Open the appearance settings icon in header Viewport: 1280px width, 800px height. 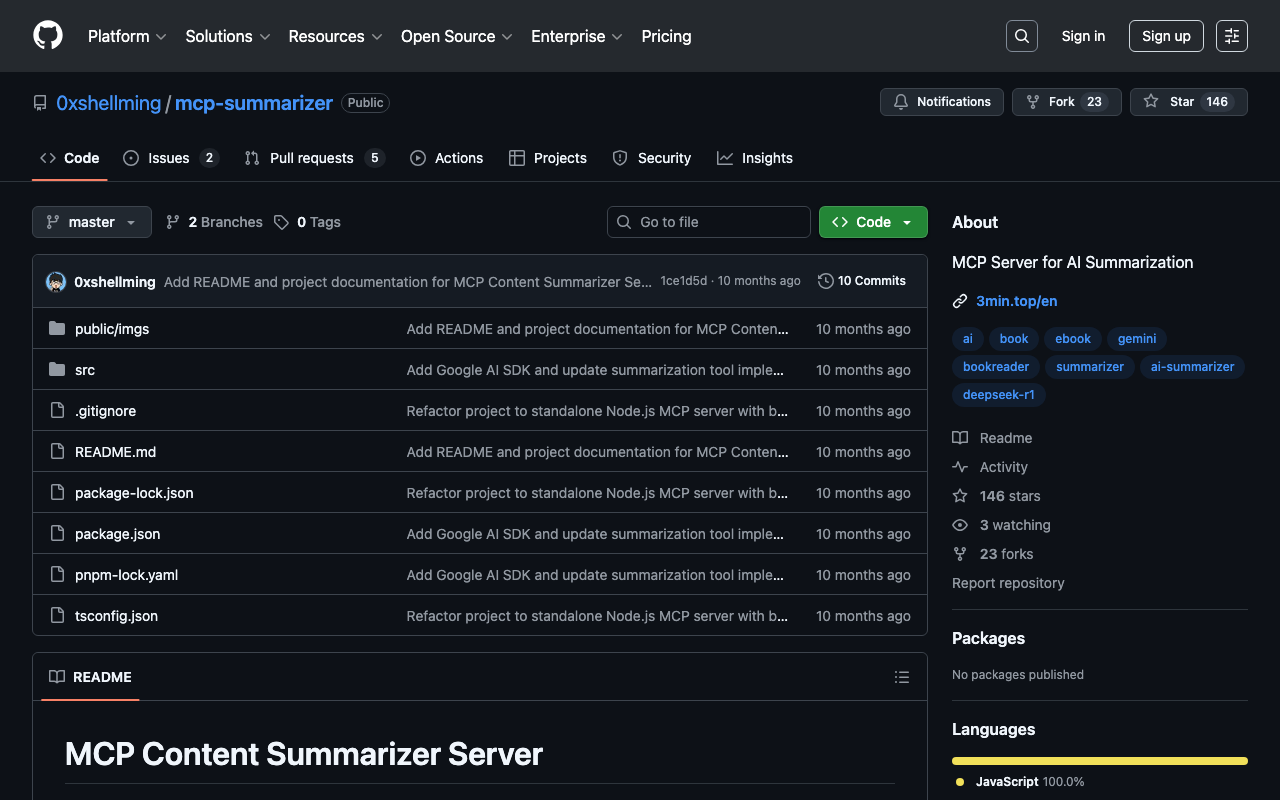click(1232, 36)
